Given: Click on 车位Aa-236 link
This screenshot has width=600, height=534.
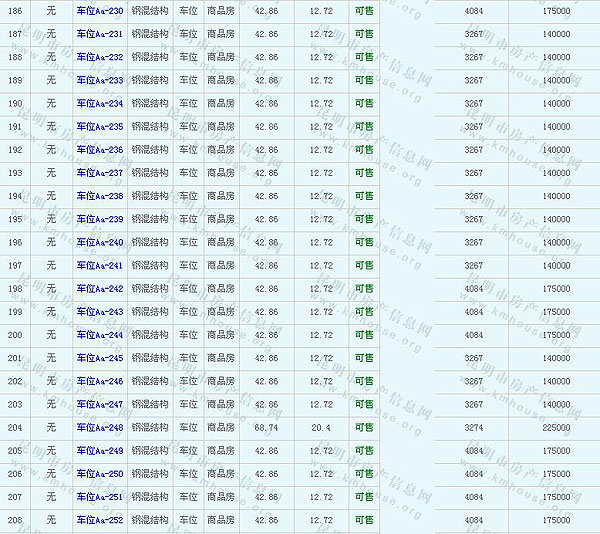Looking at the screenshot, I should click(100, 150).
